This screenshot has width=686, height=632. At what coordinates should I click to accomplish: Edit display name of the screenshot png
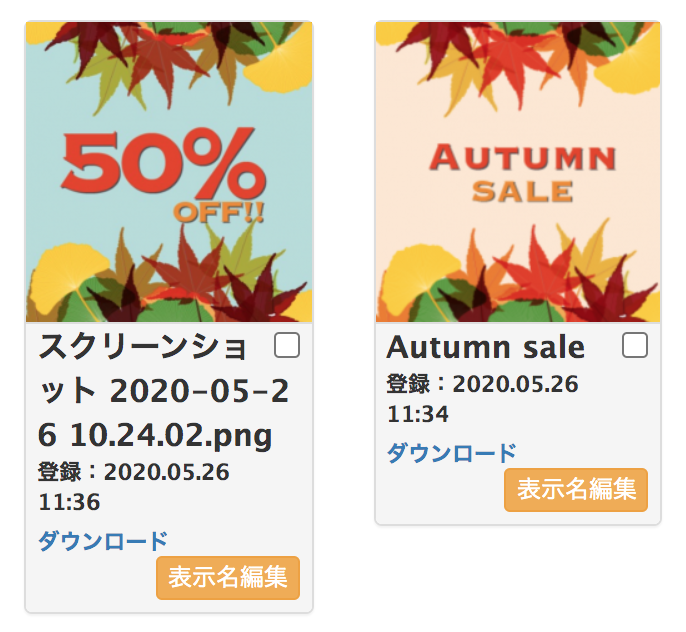point(228,577)
